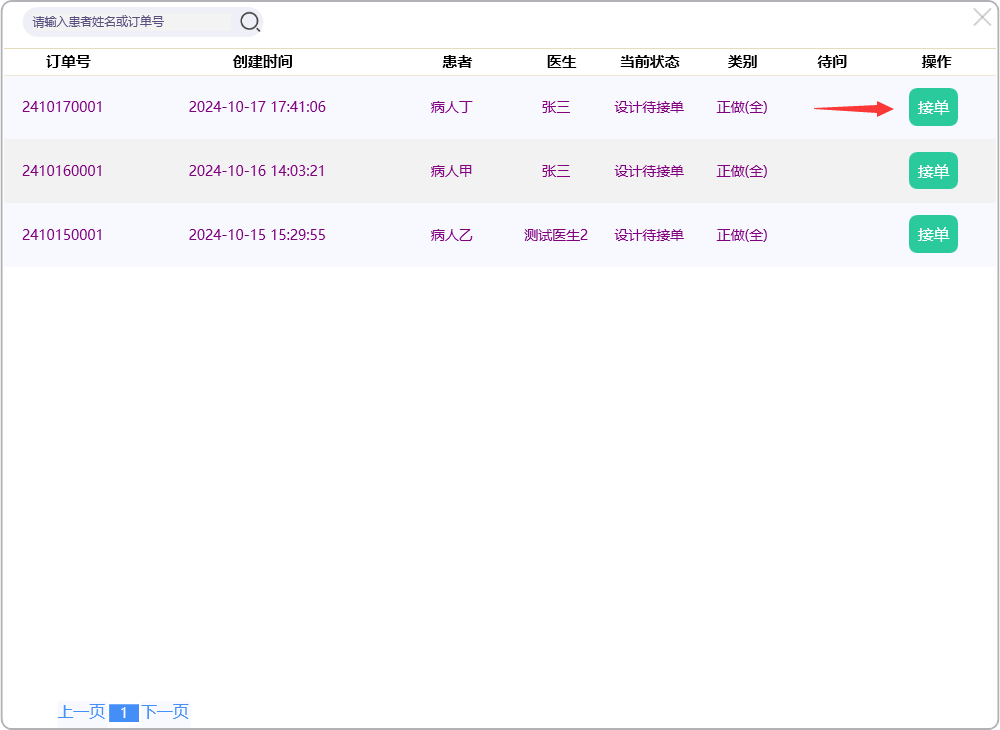Image resolution: width=1000 pixels, height=730 pixels.
Task: Accept order 2410150001 with 接单 button
Action: pyautogui.click(x=932, y=234)
